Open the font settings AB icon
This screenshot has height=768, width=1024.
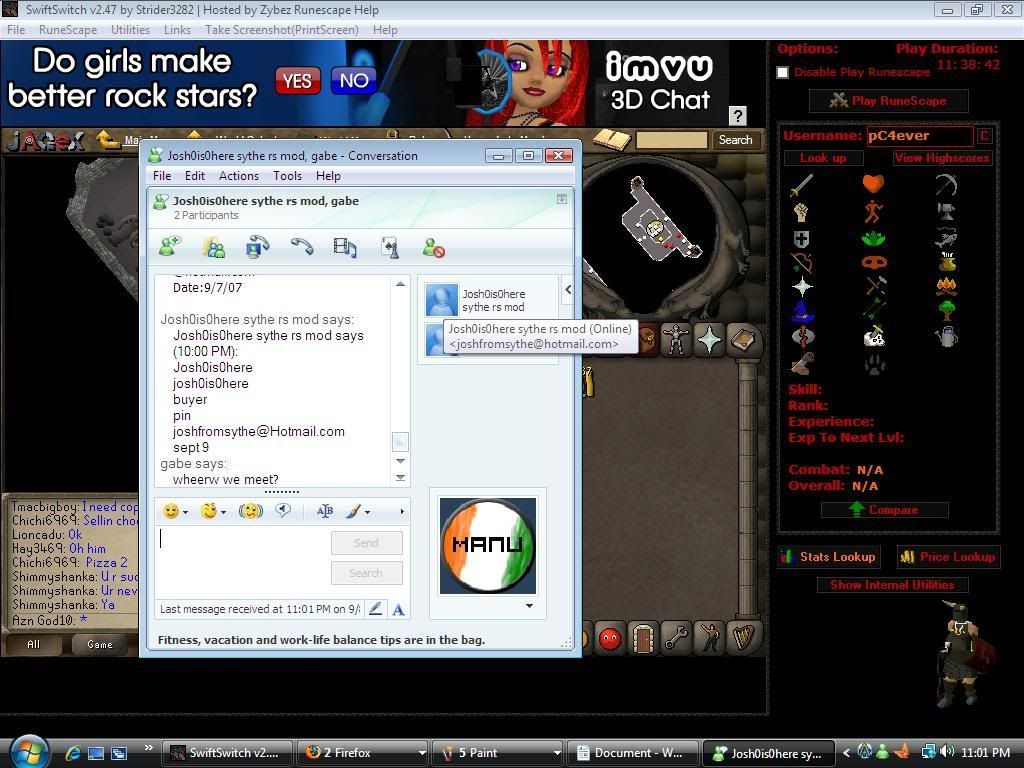pyautogui.click(x=325, y=511)
